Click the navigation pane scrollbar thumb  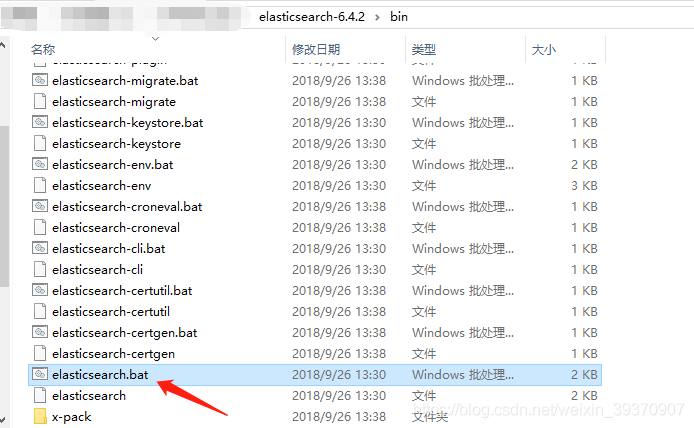[4, 206]
